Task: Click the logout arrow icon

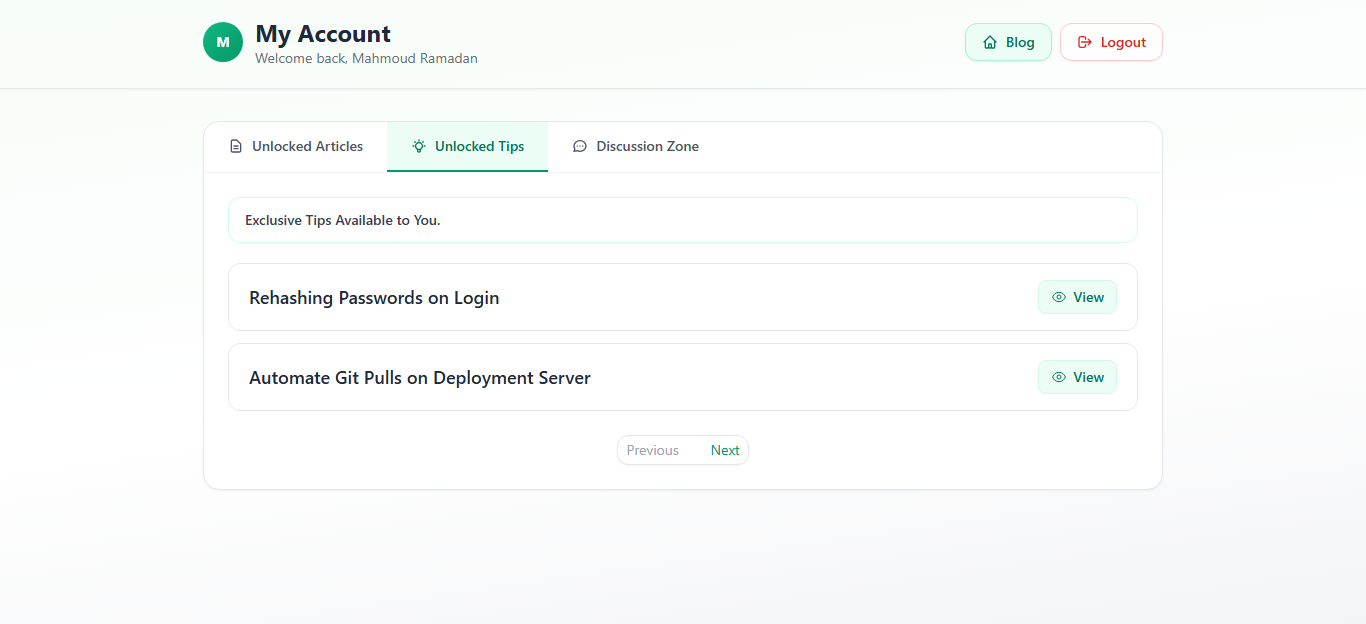Action: [x=1085, y=42]
